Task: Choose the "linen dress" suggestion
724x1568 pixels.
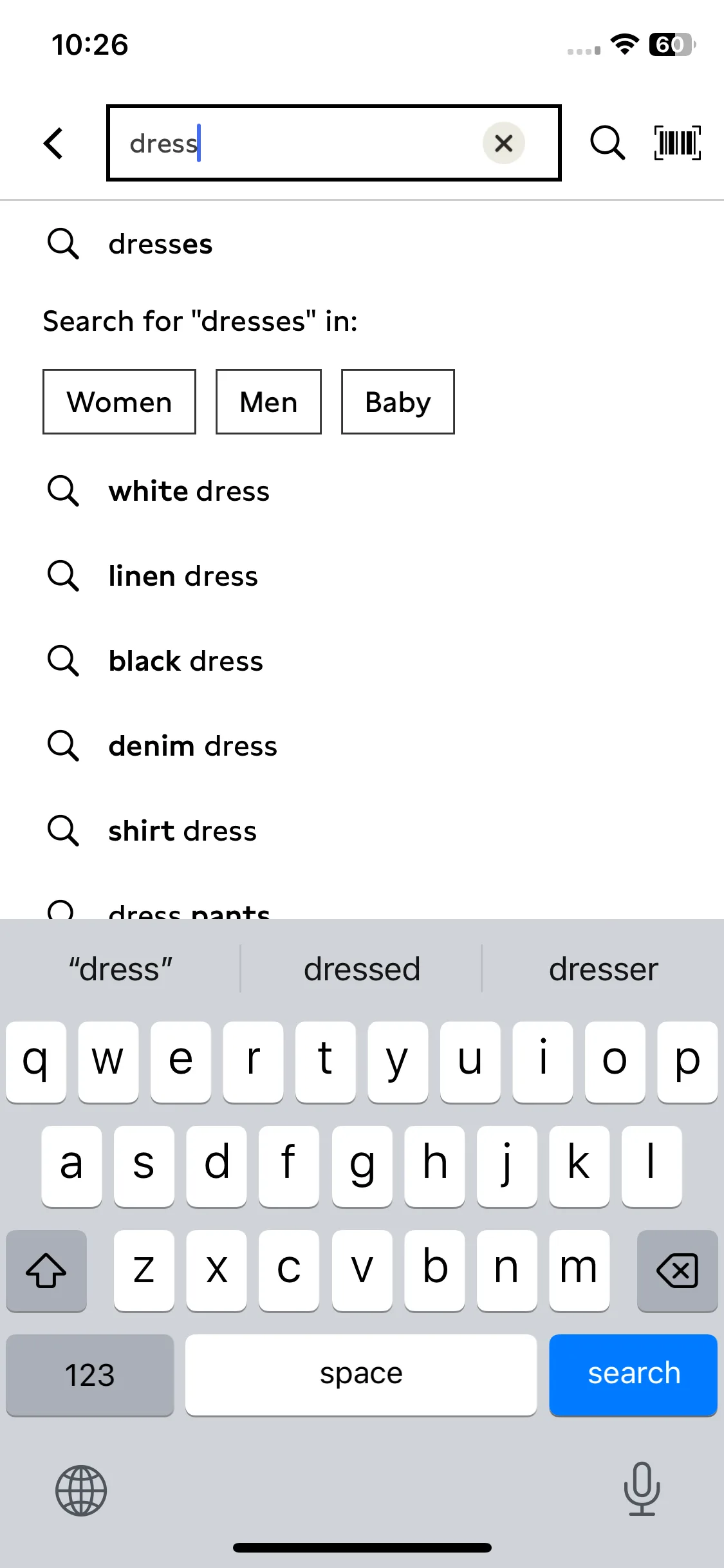Action: pos(362,576)
